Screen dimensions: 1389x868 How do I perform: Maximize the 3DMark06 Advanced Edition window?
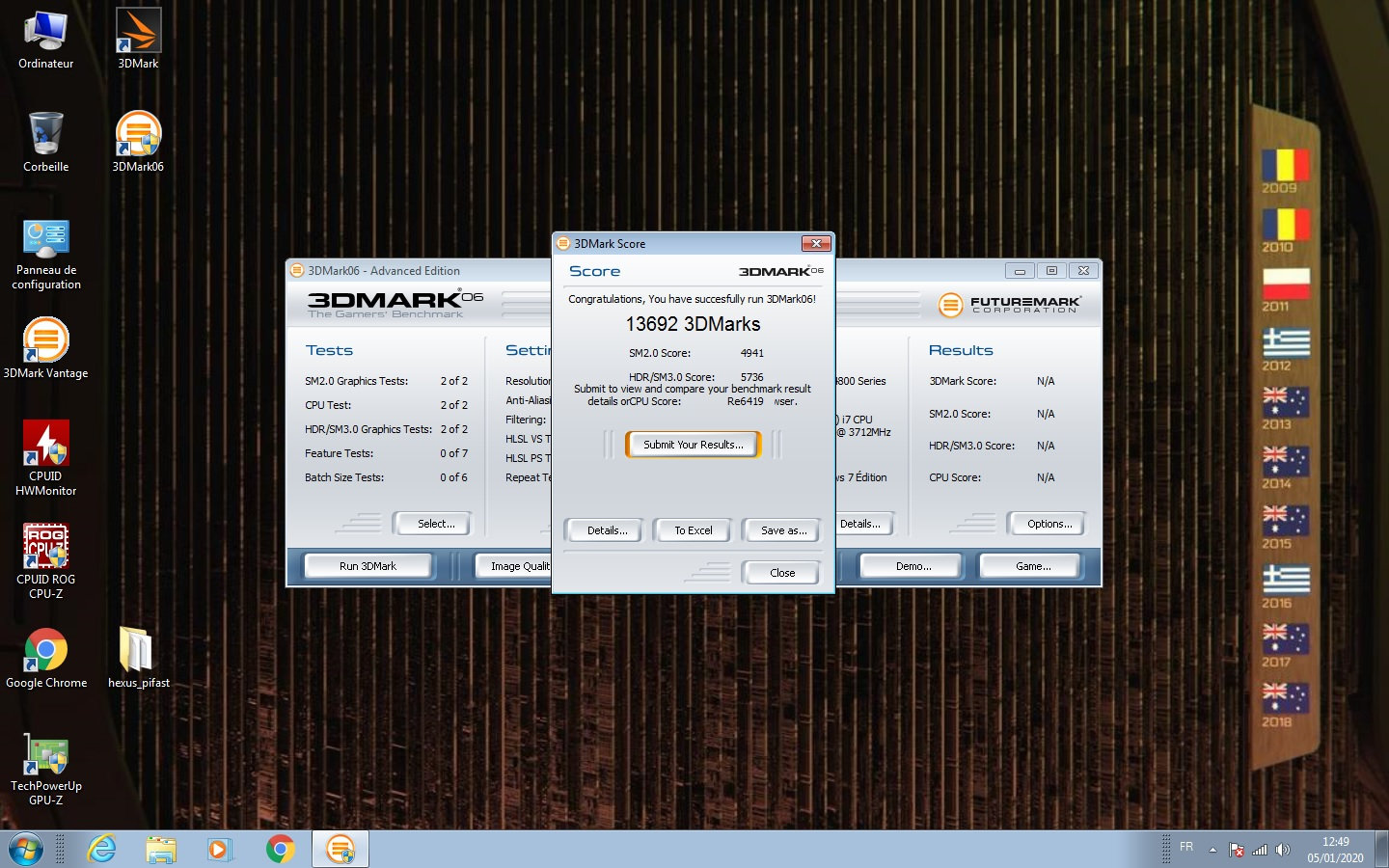(1051, 271)
